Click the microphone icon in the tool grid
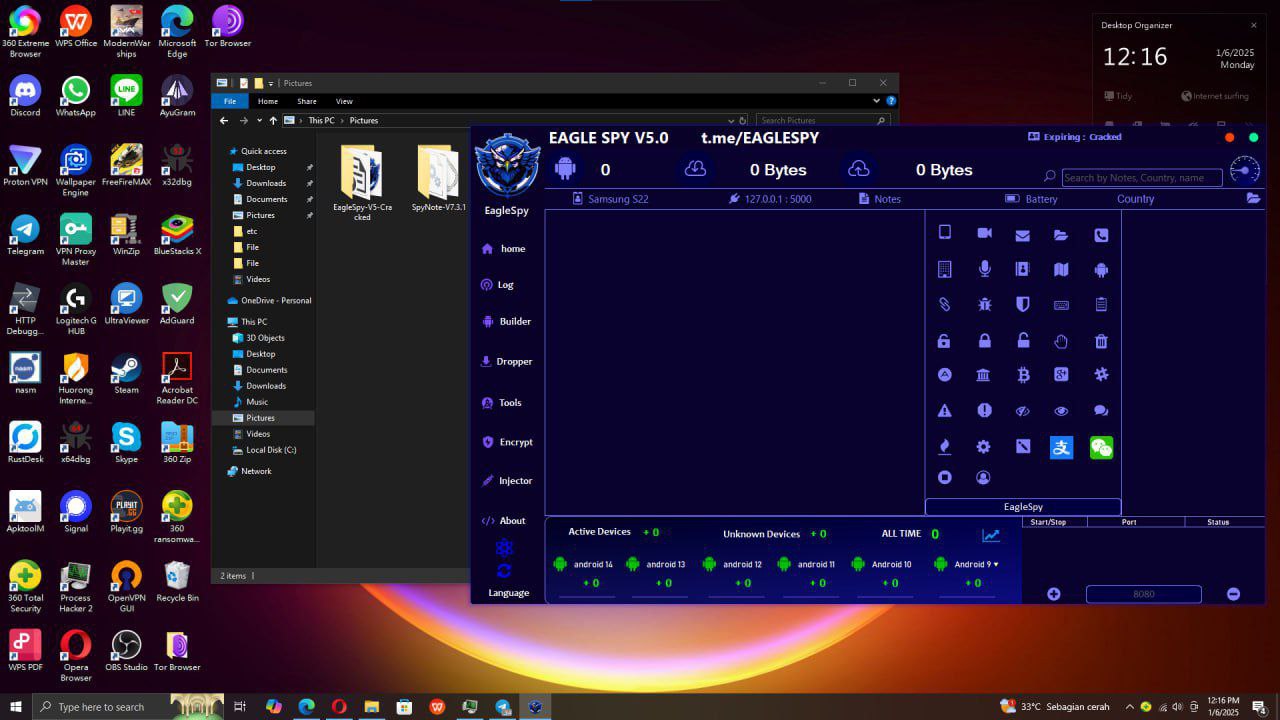Image resolution: width=1280 pixels, height=720 pixels. coord(984,269)
